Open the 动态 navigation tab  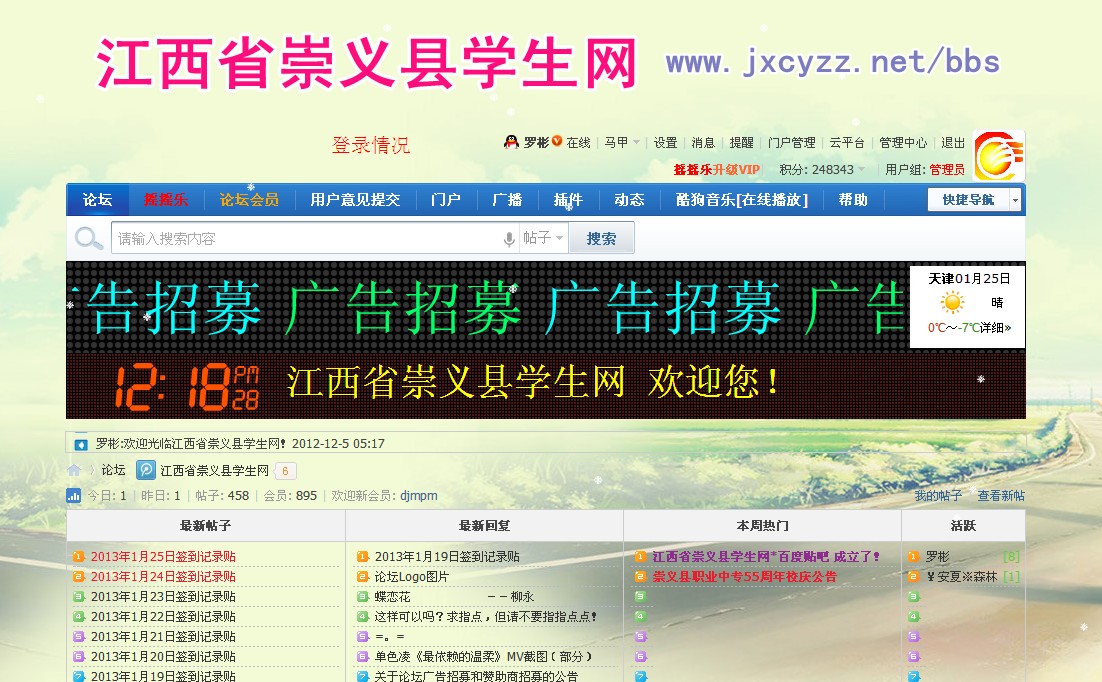point(629,200)
